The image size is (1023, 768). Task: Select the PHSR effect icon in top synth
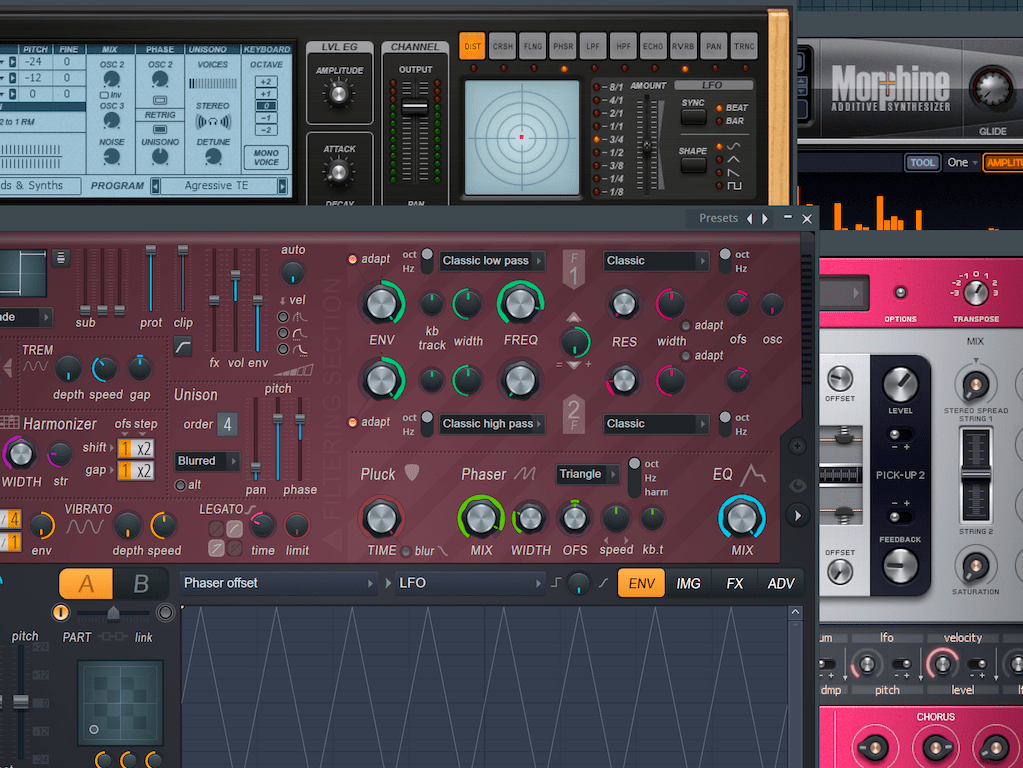click(x=562, y=46)
